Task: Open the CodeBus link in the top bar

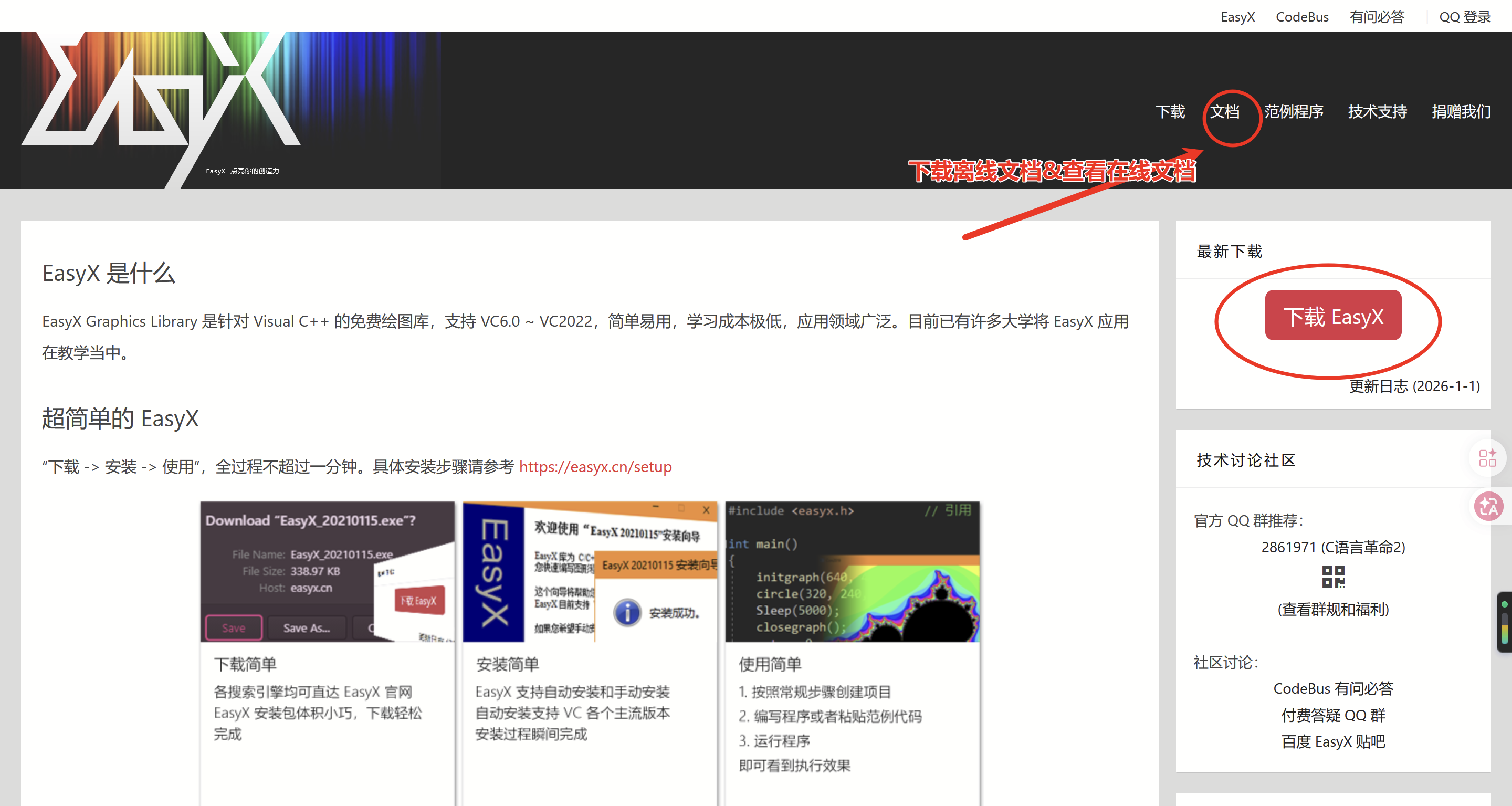Action: (1303, 17)
